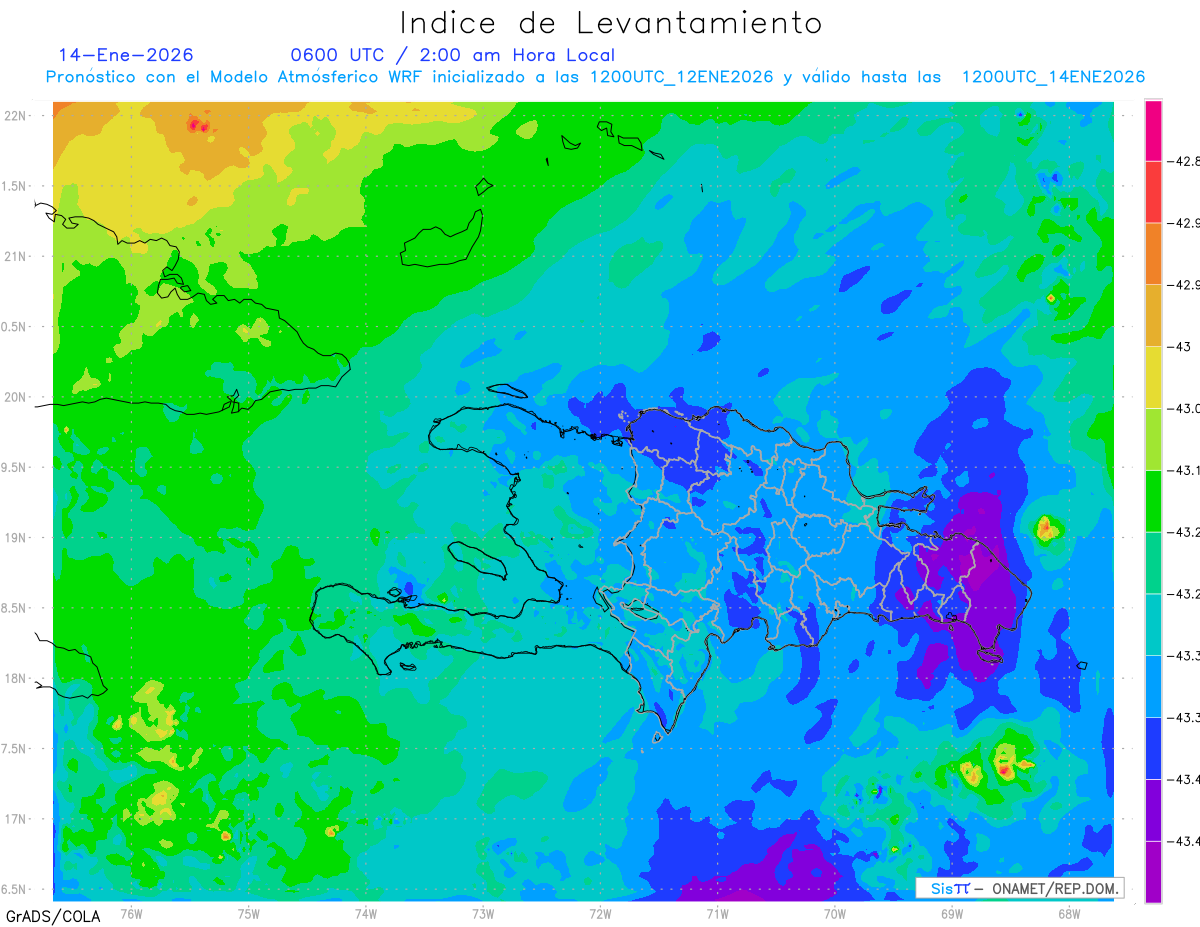Click the "71W" longitude label
Screen dimensions: 1200x927
click(717, 914)
